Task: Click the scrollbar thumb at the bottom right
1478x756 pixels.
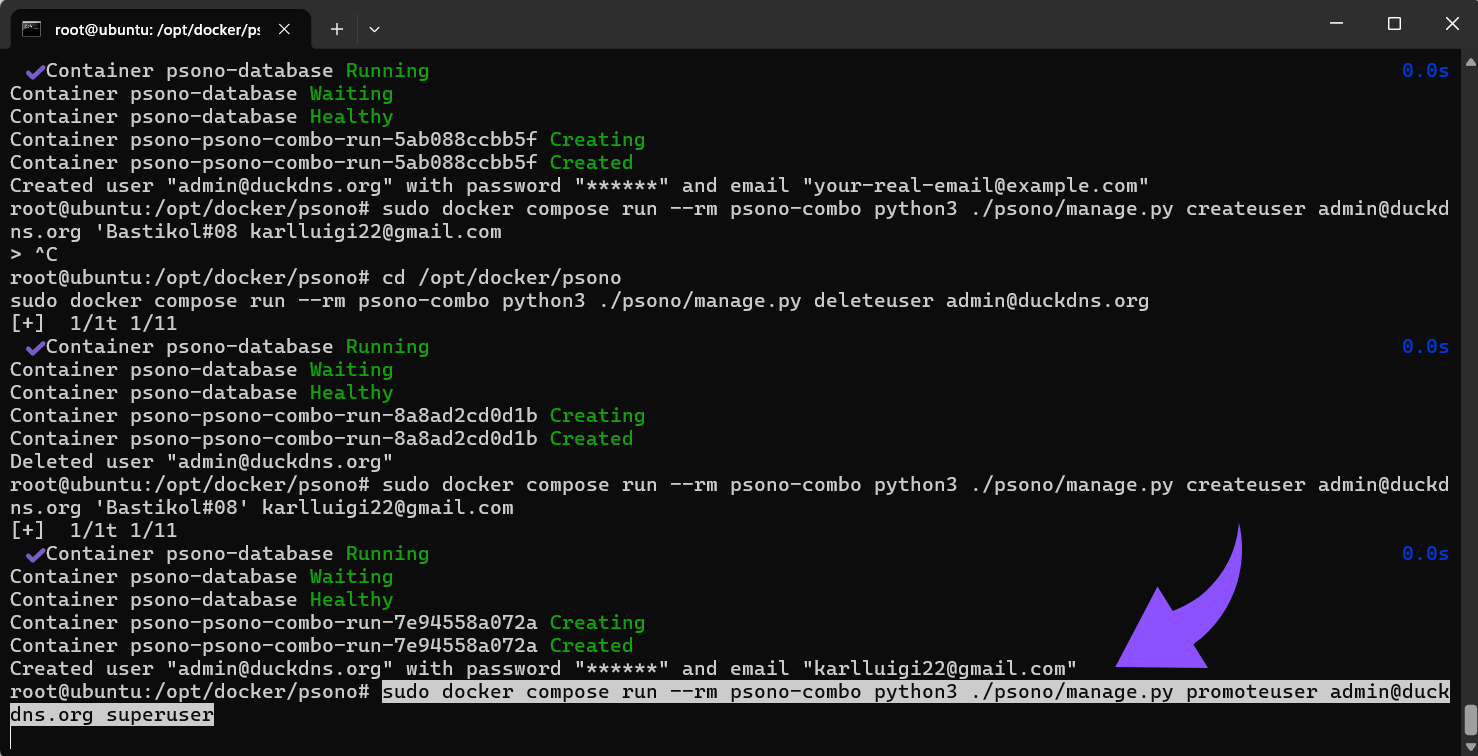Action: click(x=1470, y=719)
